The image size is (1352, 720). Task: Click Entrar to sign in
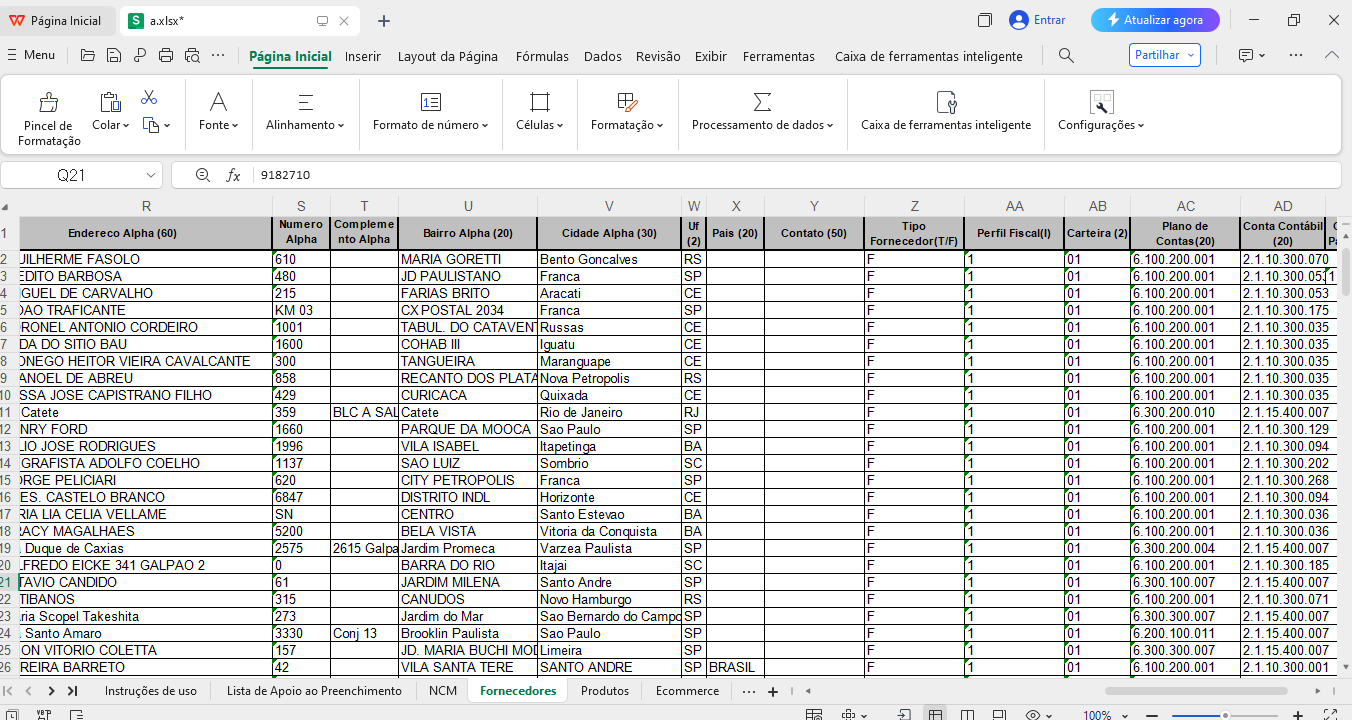[1037, 20]
